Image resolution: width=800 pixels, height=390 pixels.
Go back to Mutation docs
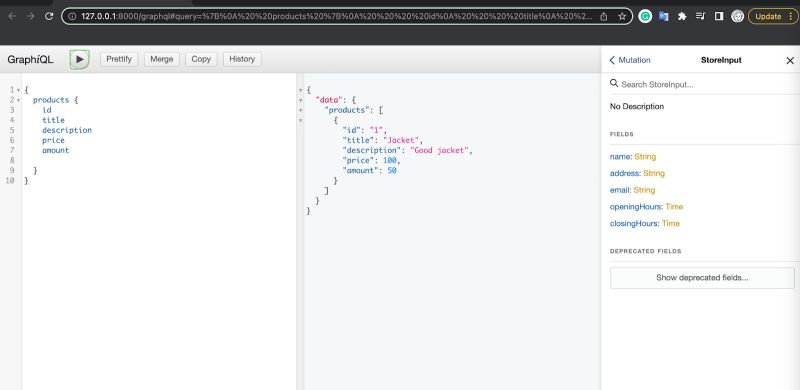(x=630, y=60)
